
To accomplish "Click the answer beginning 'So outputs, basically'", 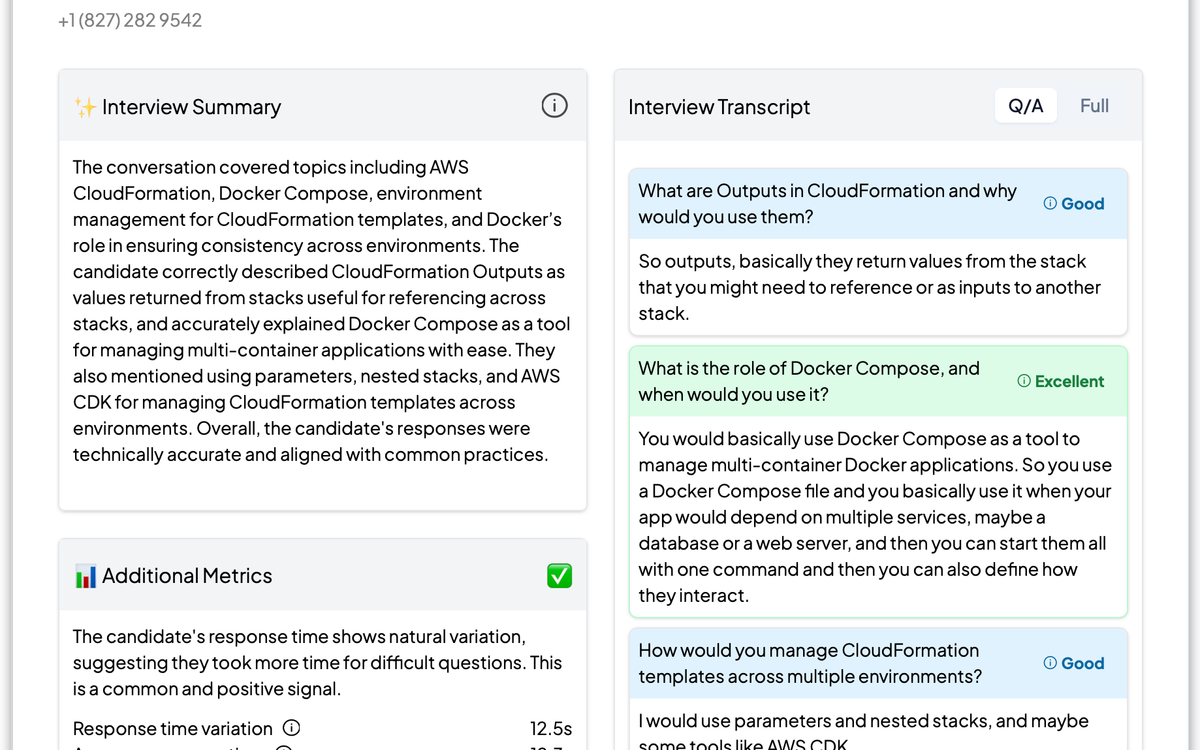I will click(869, 287).
